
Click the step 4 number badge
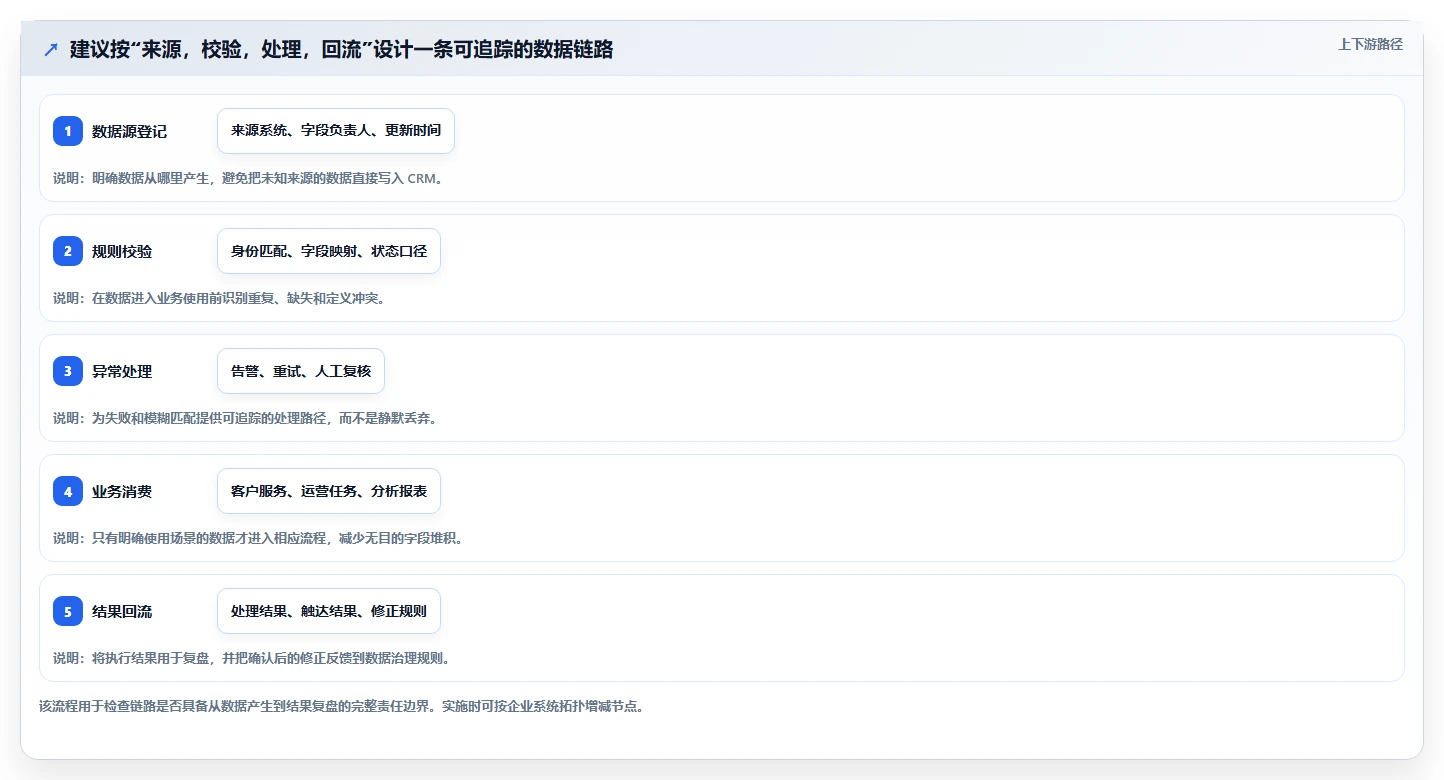tap(68, 491)
